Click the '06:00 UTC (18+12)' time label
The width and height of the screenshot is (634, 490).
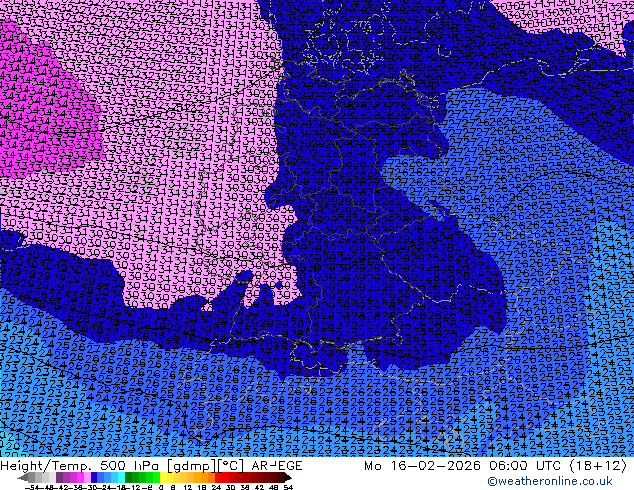pyautogui.click(x=558, y=466)
